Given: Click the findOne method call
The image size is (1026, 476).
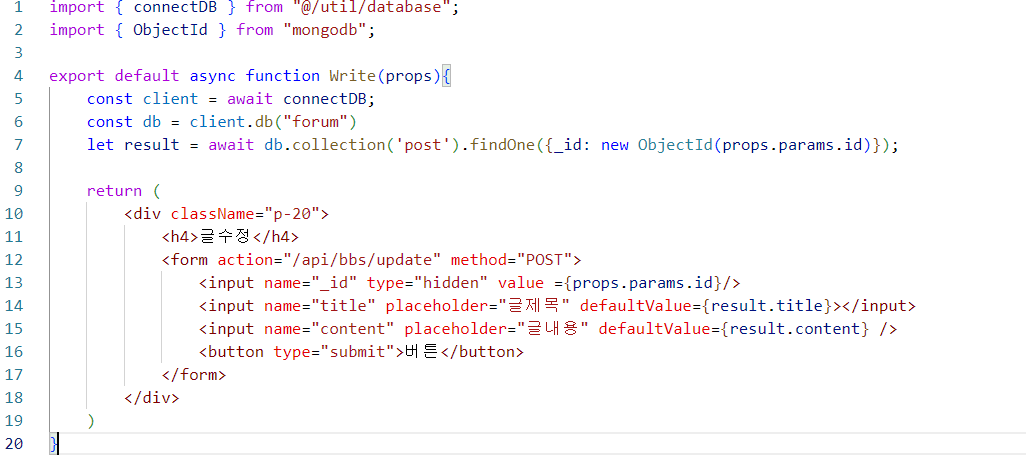Looking at the screenshot, I should click(503, 145).
